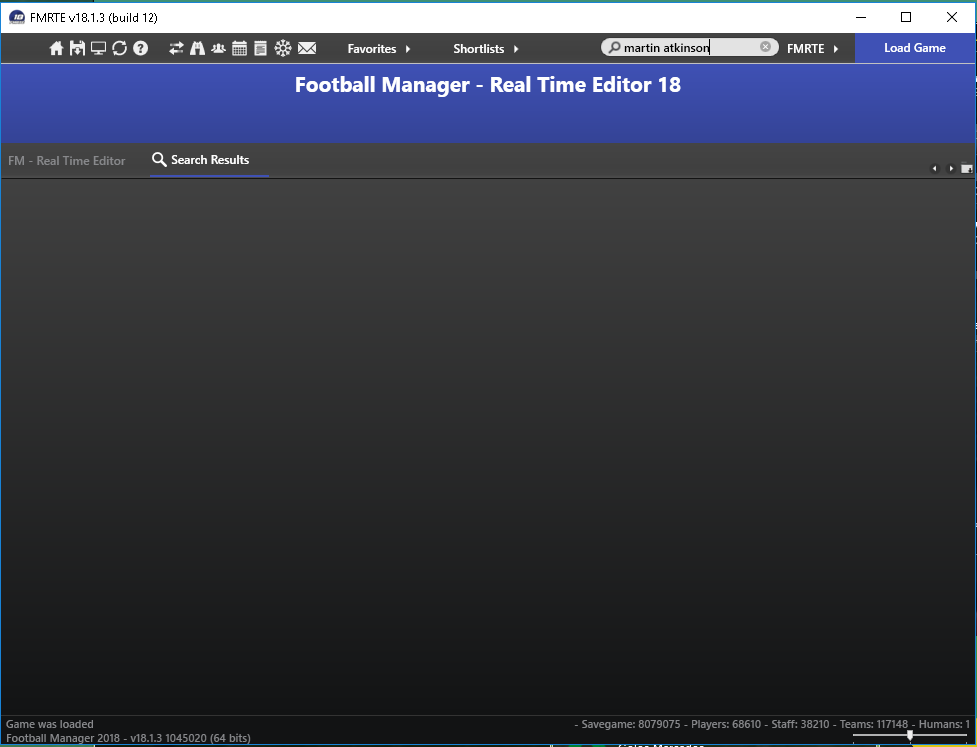The width and height of the screenshot is (977, 747).
Task: Click the Football Manager 2018 version text
Action: coord(128,738)
